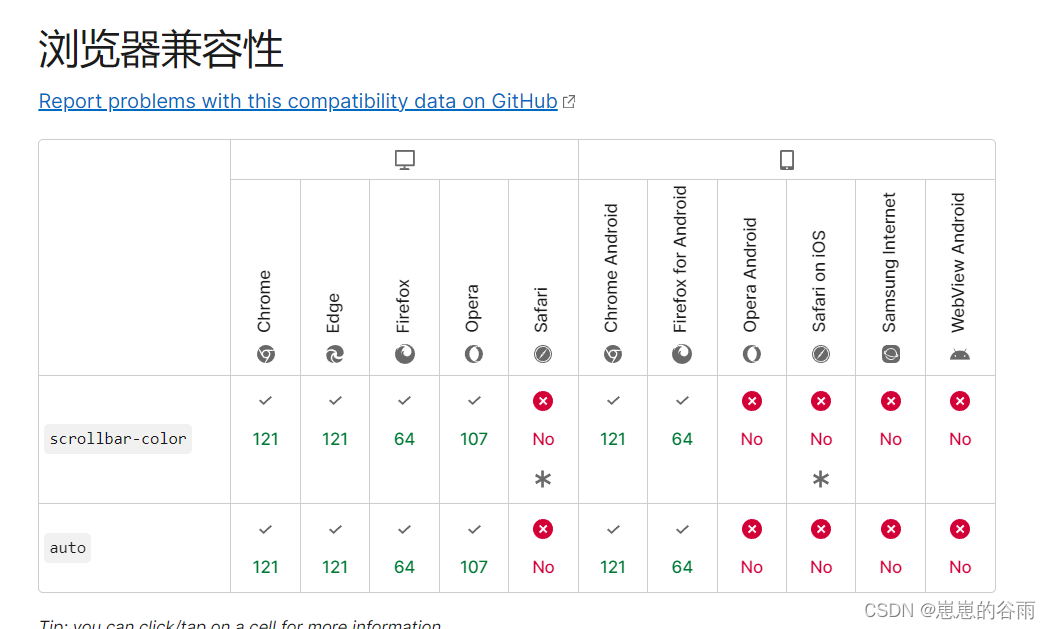Expand Safari on iOS scrollbar-color asterisk cell
Image resolution: width=1051 pixels, height=629 pixels.
[821, 440]
